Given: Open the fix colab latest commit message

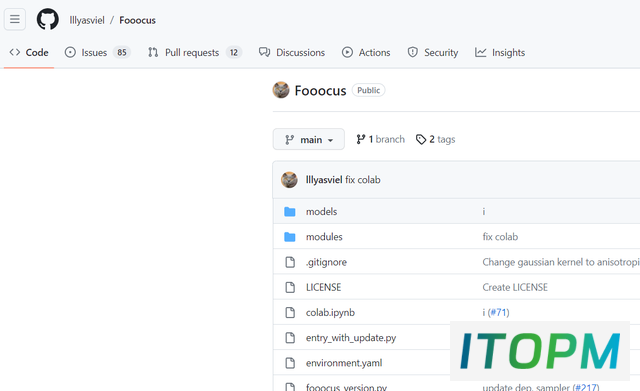Looking at the screenshot, I should click(363, 180).
